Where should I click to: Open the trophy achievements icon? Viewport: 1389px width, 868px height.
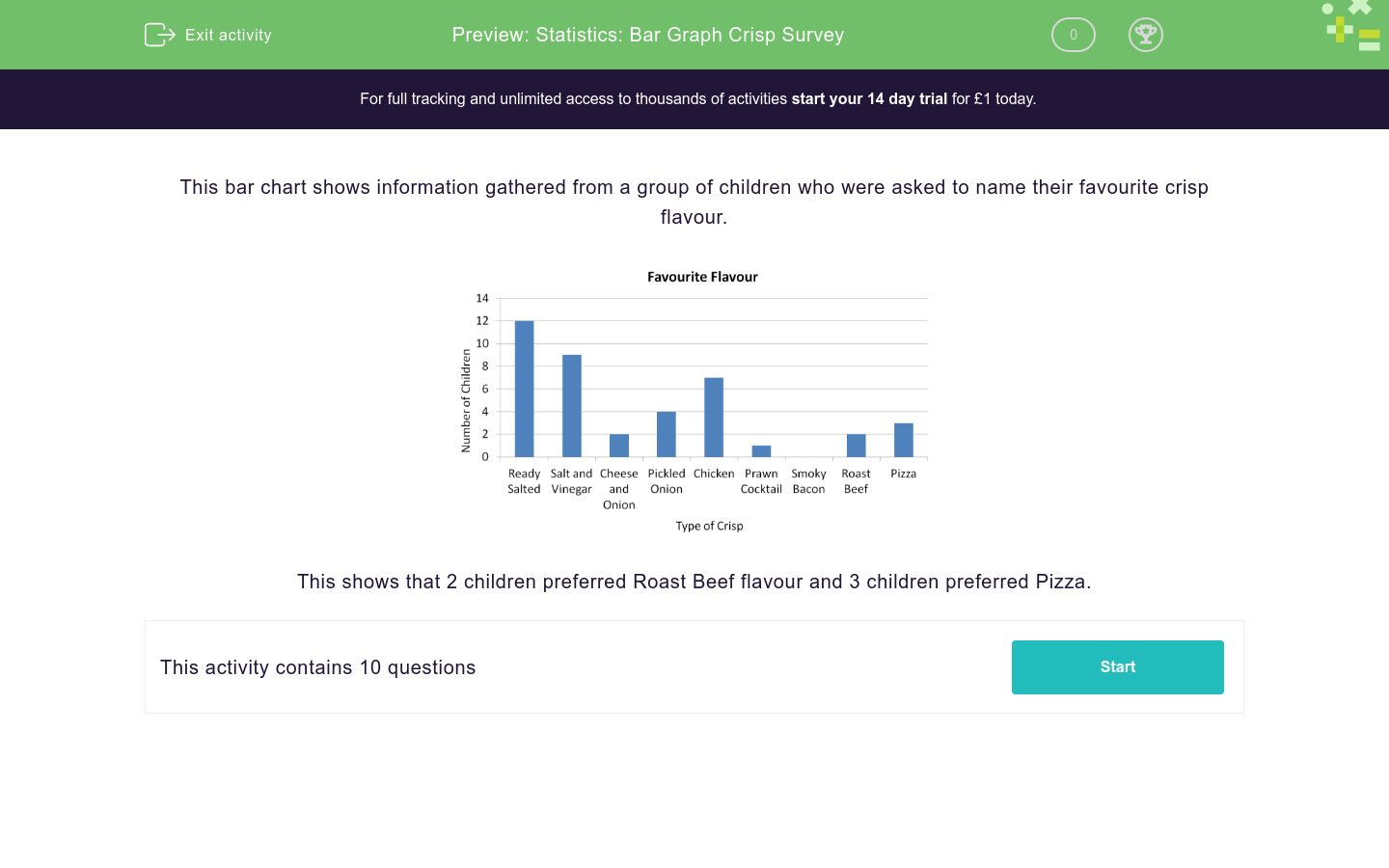[x=1146, y=35]
